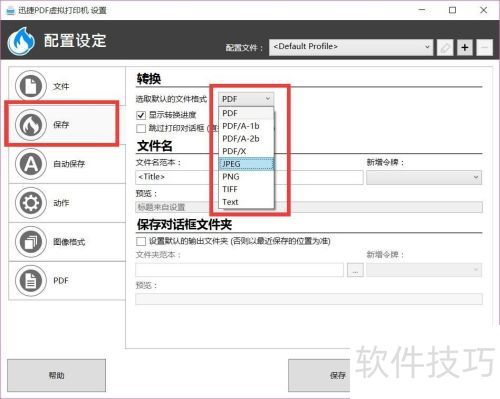Choose TIFF from the format list
The image size is (500, 399).
point(246,189)
